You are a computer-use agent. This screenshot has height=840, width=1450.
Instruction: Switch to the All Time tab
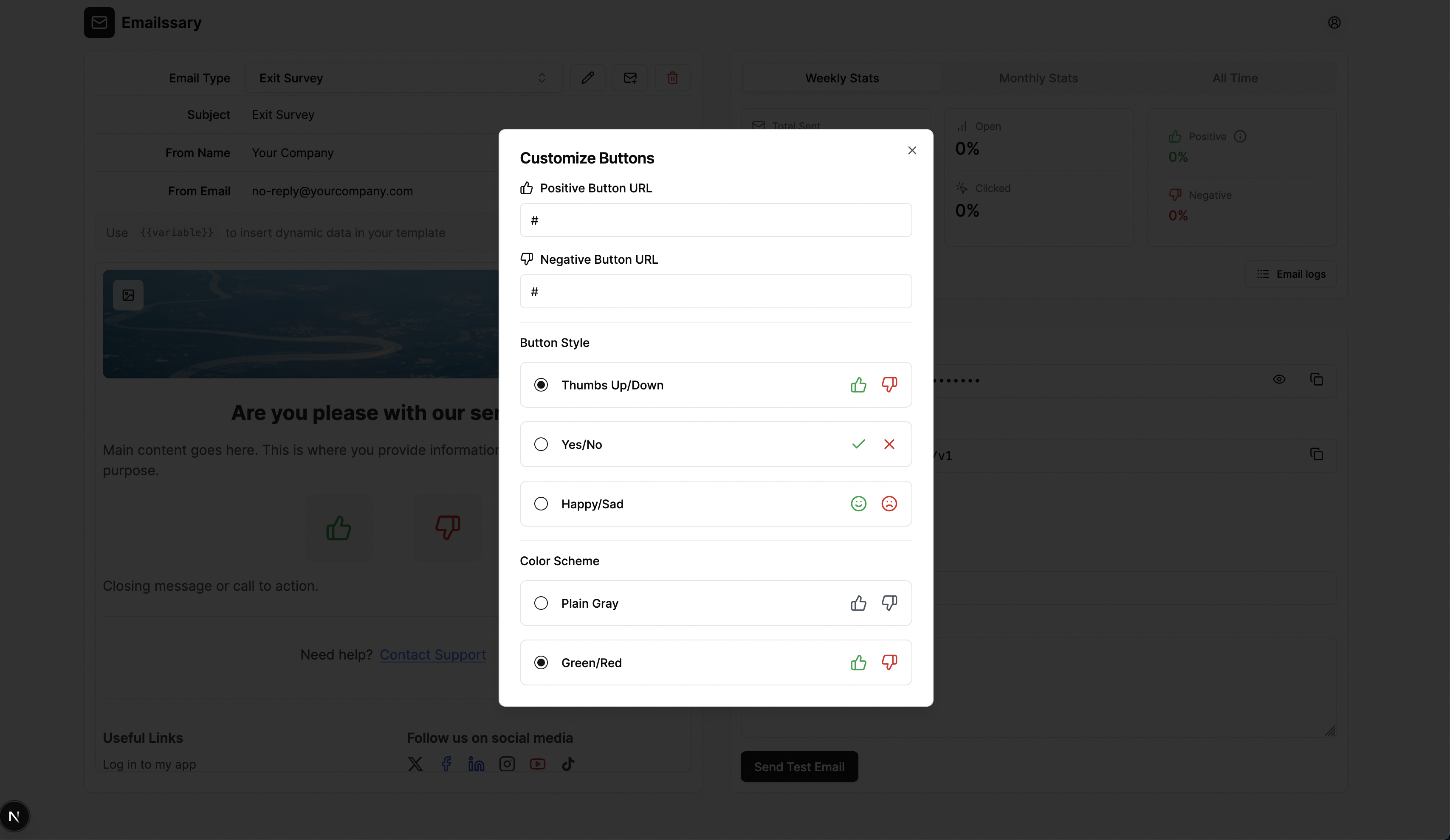tap(1235, 78)
